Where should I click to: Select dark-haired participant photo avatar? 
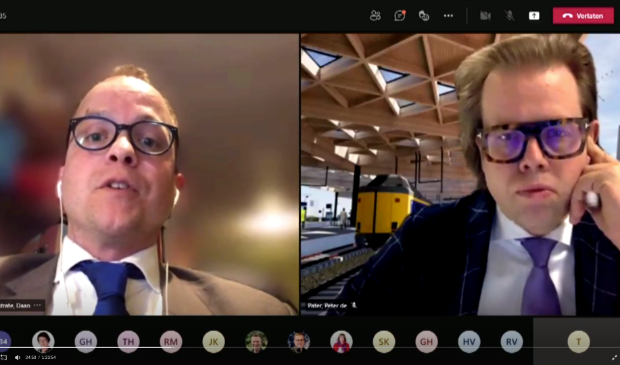43,342
